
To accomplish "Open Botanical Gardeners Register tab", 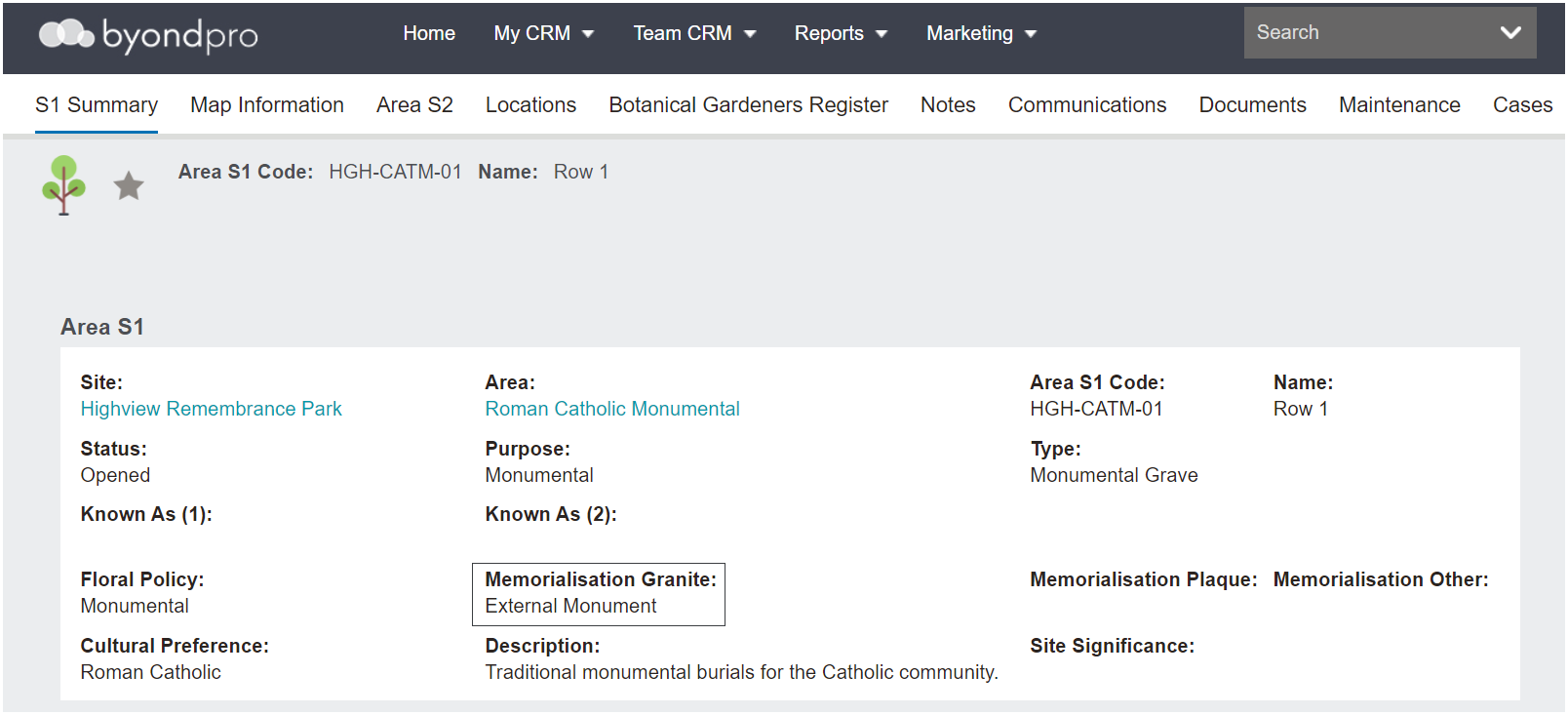I will pyautogui.click(x=748, y=104).
